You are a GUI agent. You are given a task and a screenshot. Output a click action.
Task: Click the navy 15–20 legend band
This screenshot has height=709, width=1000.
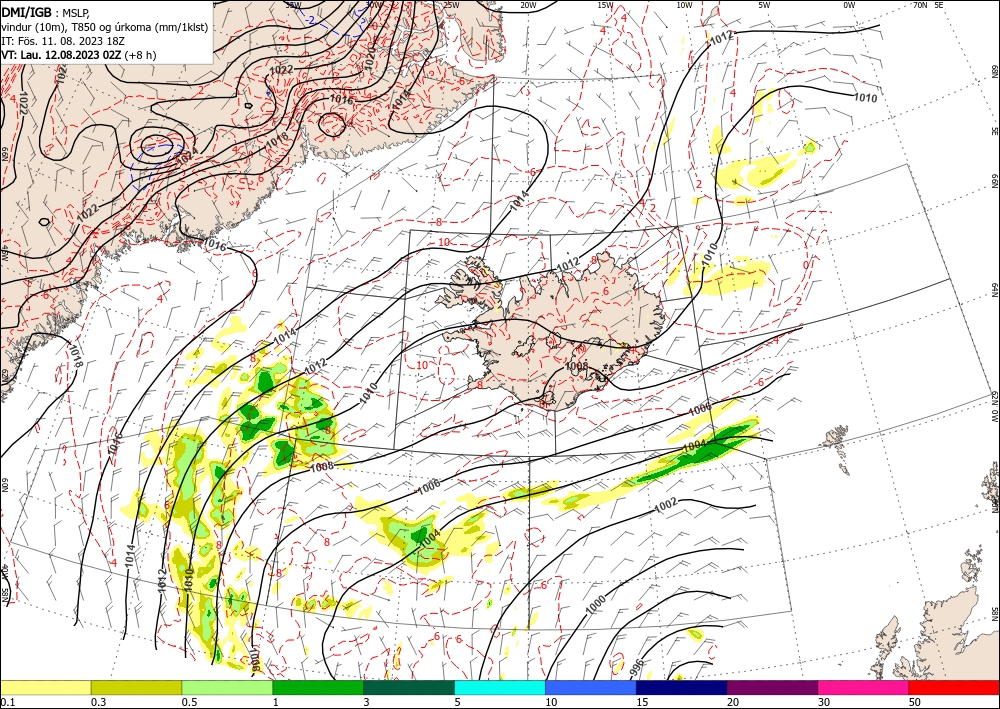tap(682, 687)
